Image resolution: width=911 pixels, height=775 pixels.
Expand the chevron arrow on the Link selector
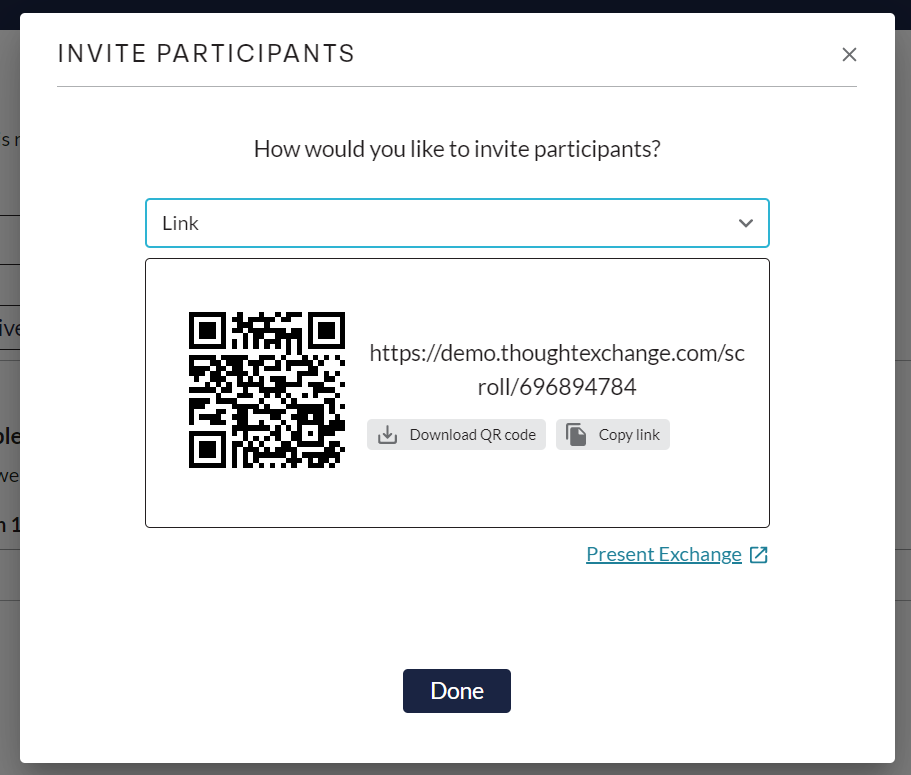click(x=745, y=223)
